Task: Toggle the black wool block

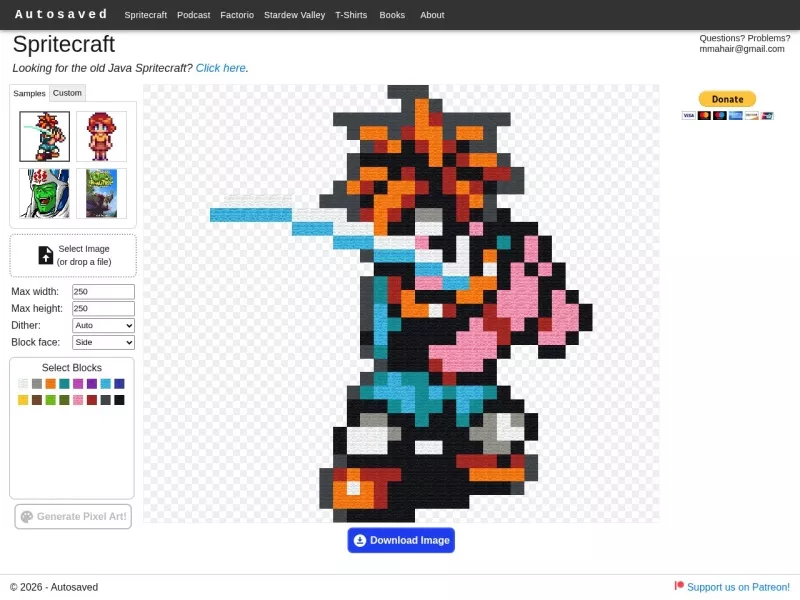Action: pos(119,400)
